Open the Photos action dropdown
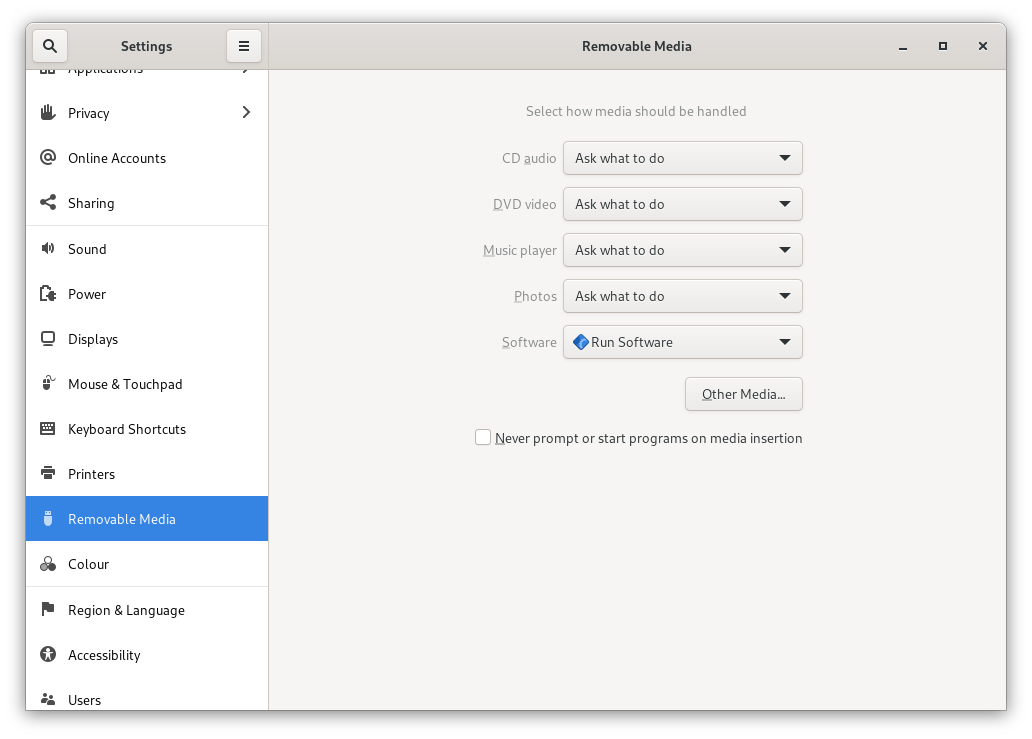 point(682,296)
